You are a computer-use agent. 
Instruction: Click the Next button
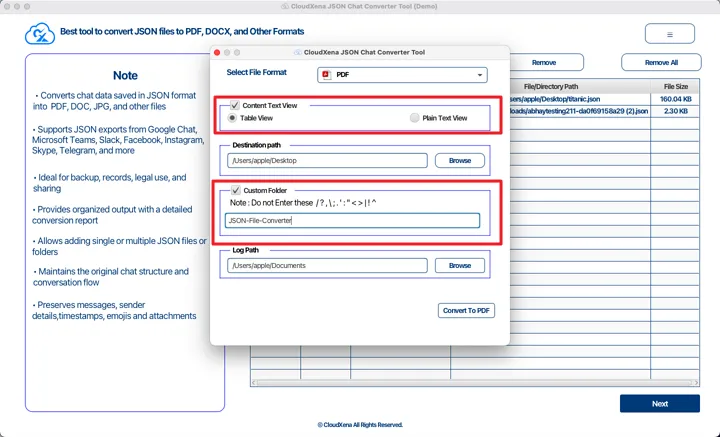click(x=659, y=404)
